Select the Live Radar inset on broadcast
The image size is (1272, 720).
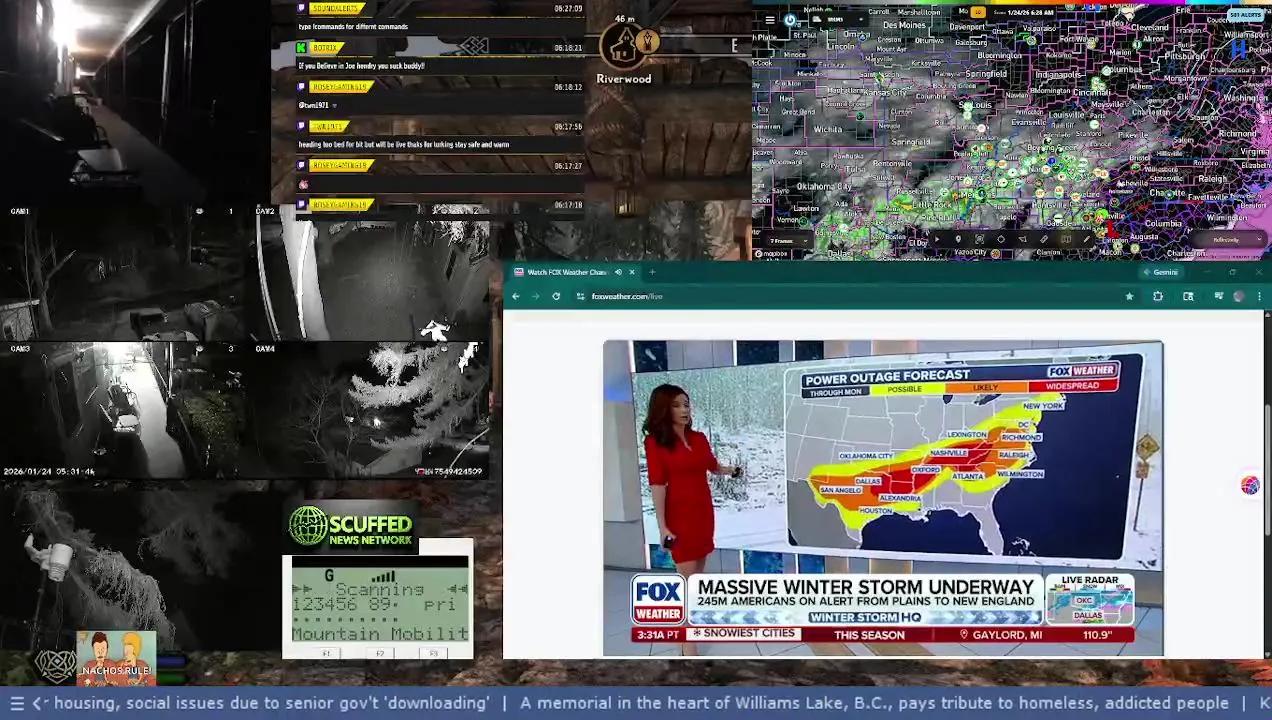[x=1089, y=600]
